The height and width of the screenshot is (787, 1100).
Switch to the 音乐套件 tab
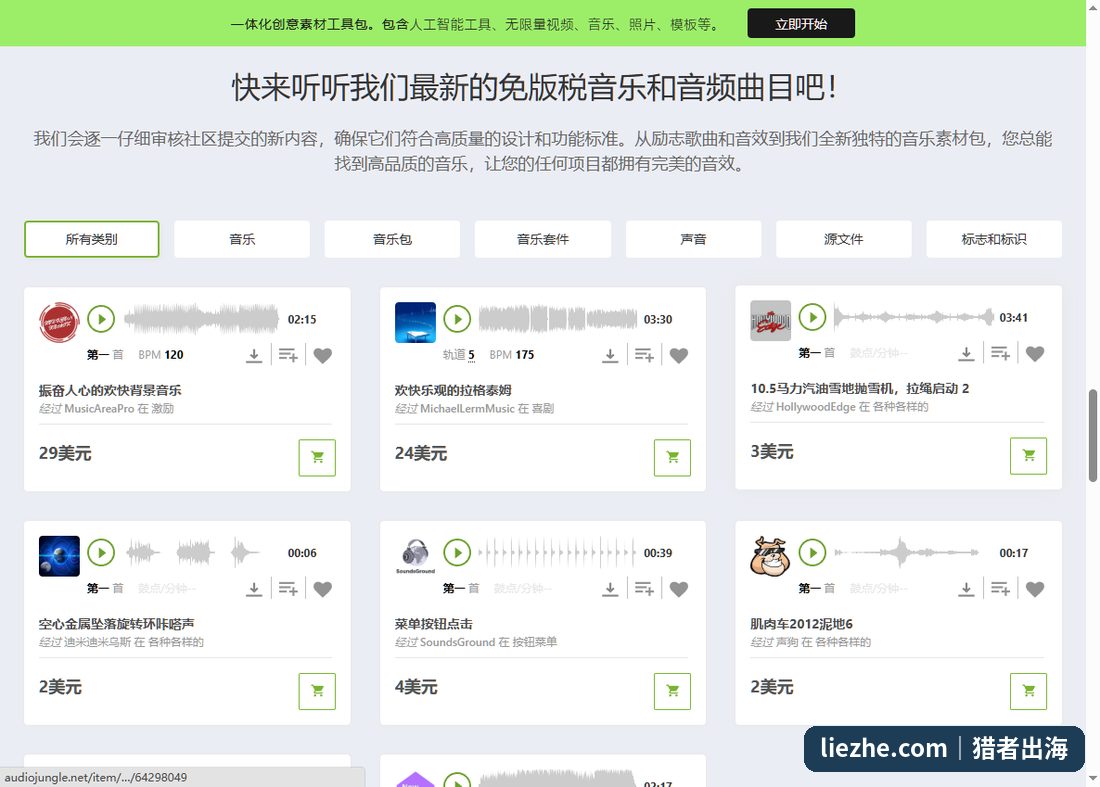coord(543,239)
